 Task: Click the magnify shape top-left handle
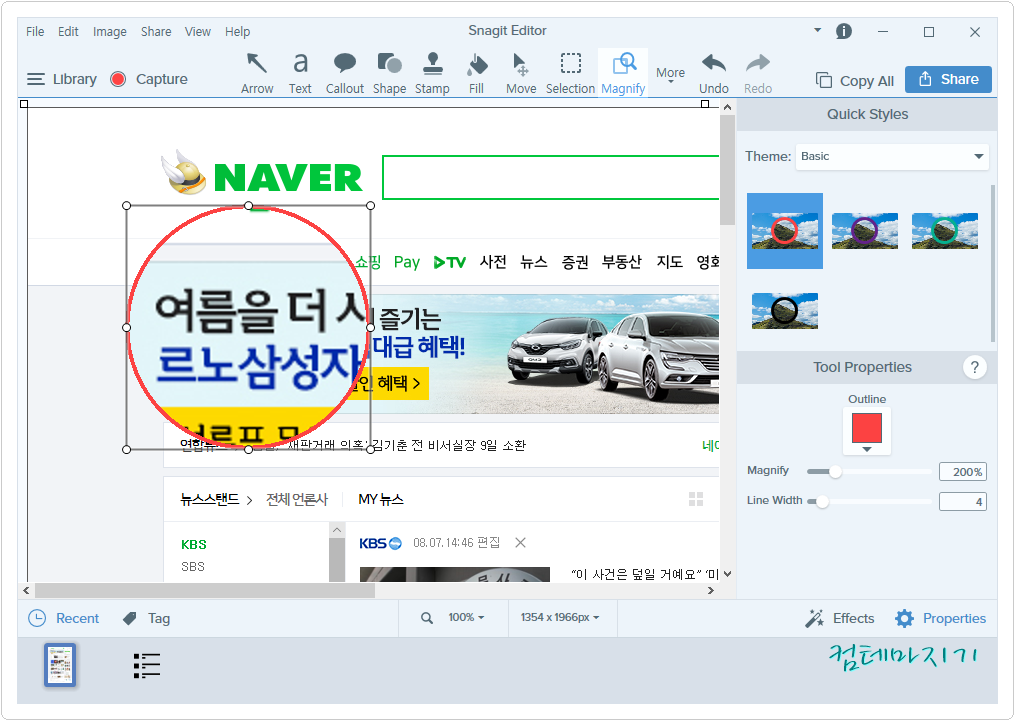click(126, 206)
